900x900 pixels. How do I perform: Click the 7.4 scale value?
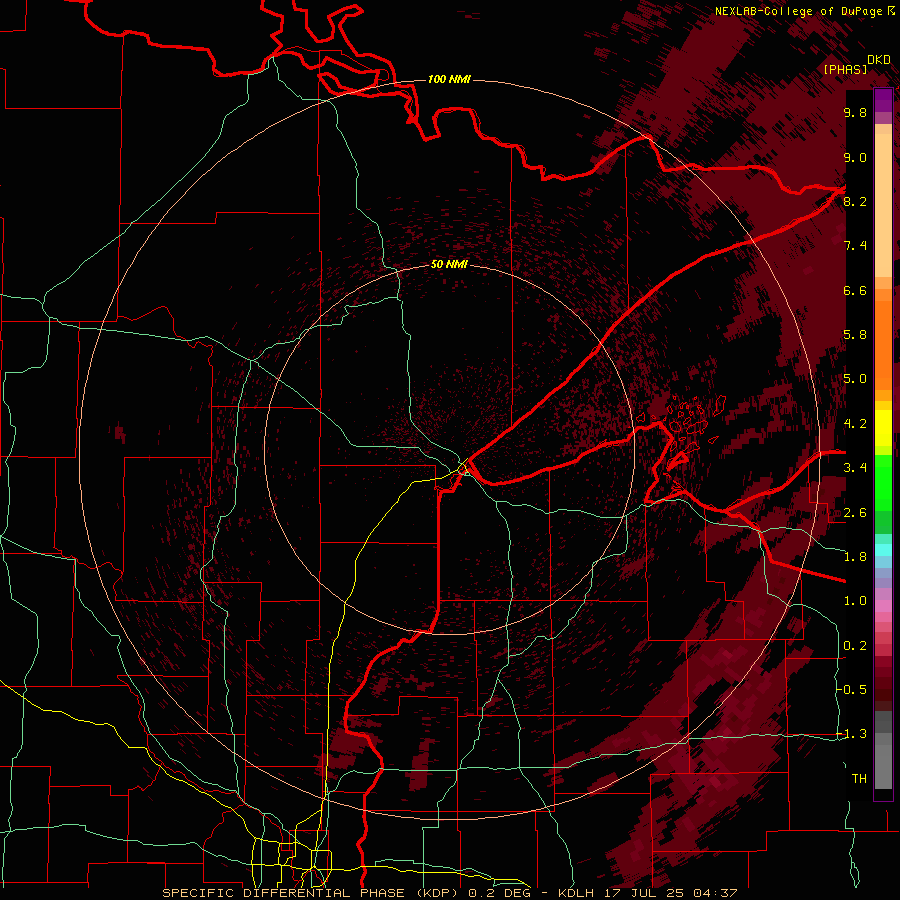pos(855,246)
